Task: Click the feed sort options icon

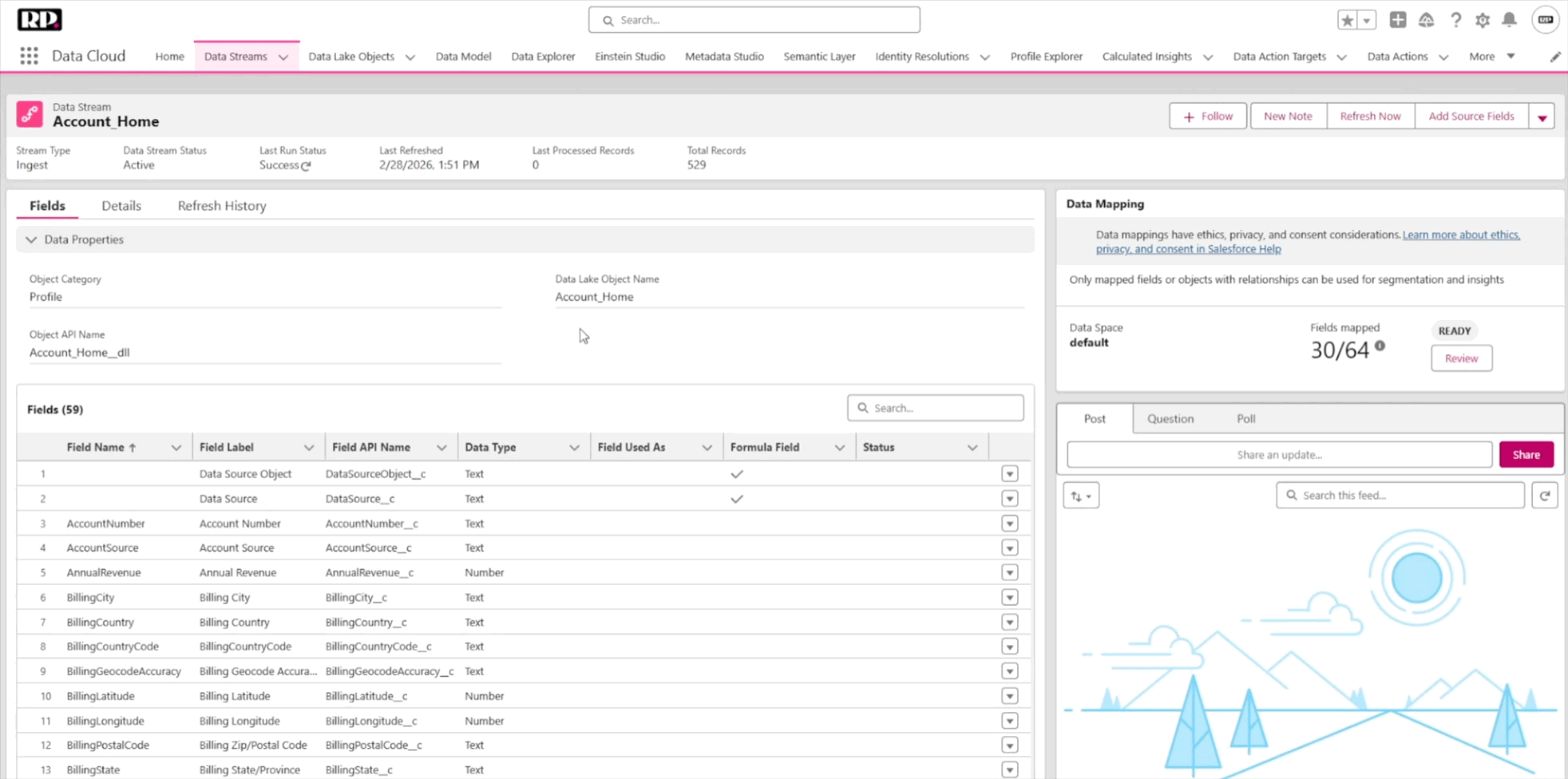Action: click(x=1080, y=496)
